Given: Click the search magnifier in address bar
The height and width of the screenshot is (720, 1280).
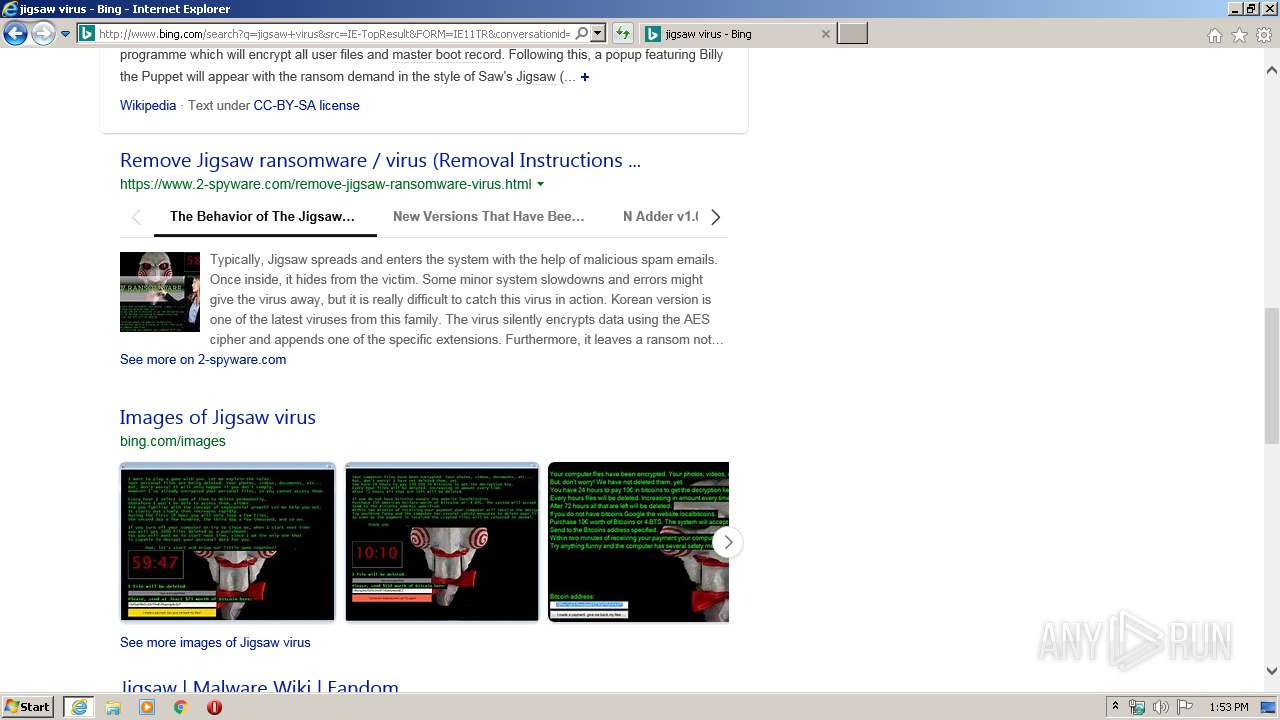Looking at the screenshot, I should click(582, 34).
